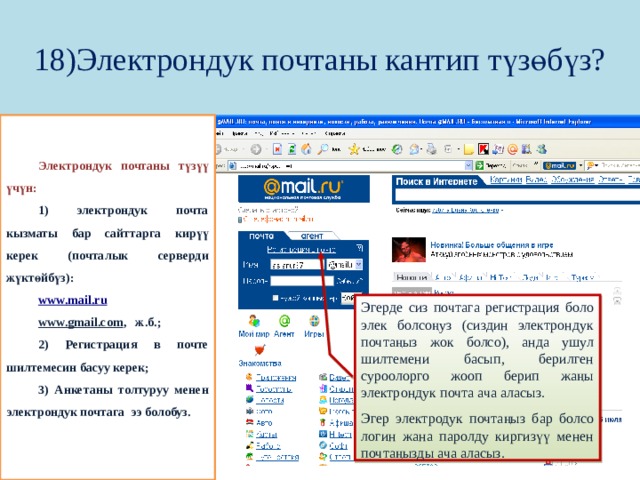Open the Избранное menu
Screen dimensions: 640x480
click(281, 133)
